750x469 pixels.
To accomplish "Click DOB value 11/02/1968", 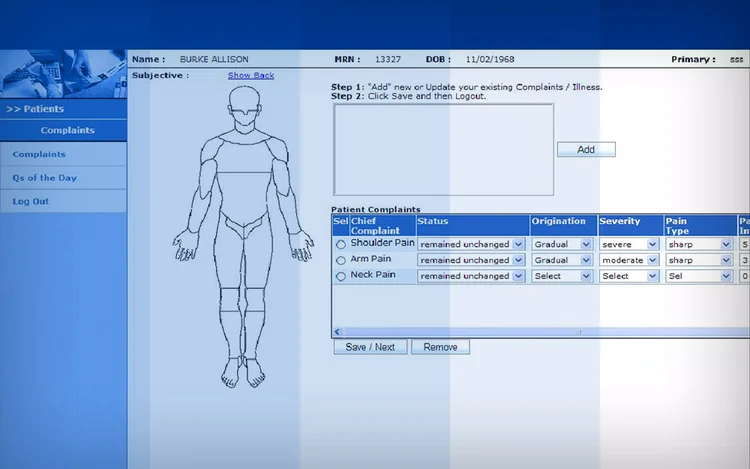I will (490, 59).
